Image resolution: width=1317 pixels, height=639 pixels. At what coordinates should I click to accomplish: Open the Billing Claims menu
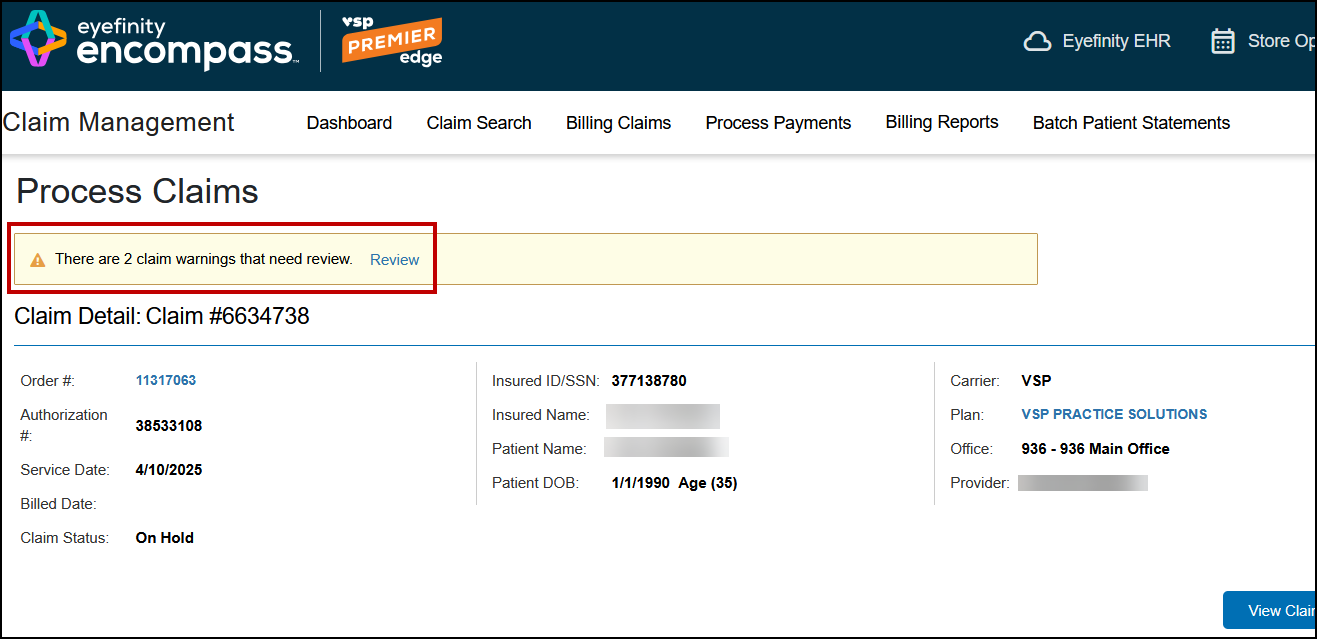618,123
